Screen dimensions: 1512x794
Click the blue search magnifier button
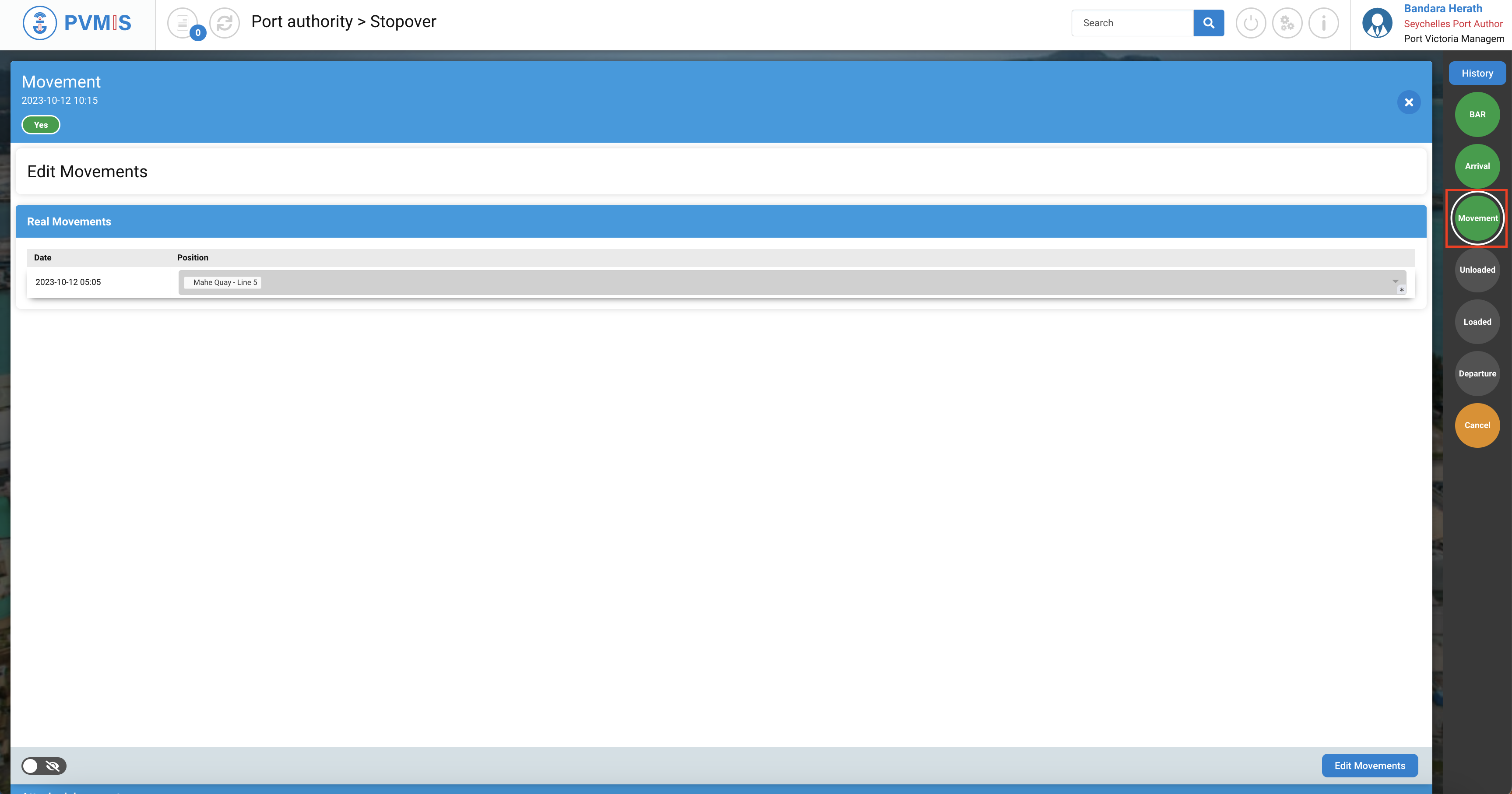point(1208,23)
